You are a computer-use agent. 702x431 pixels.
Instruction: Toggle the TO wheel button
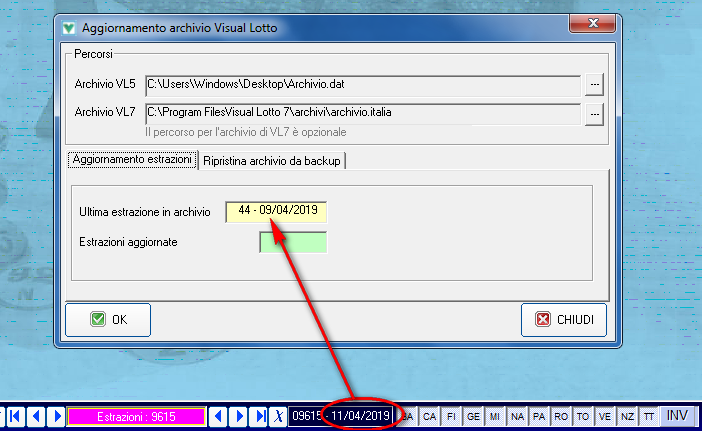pos(582,417)
